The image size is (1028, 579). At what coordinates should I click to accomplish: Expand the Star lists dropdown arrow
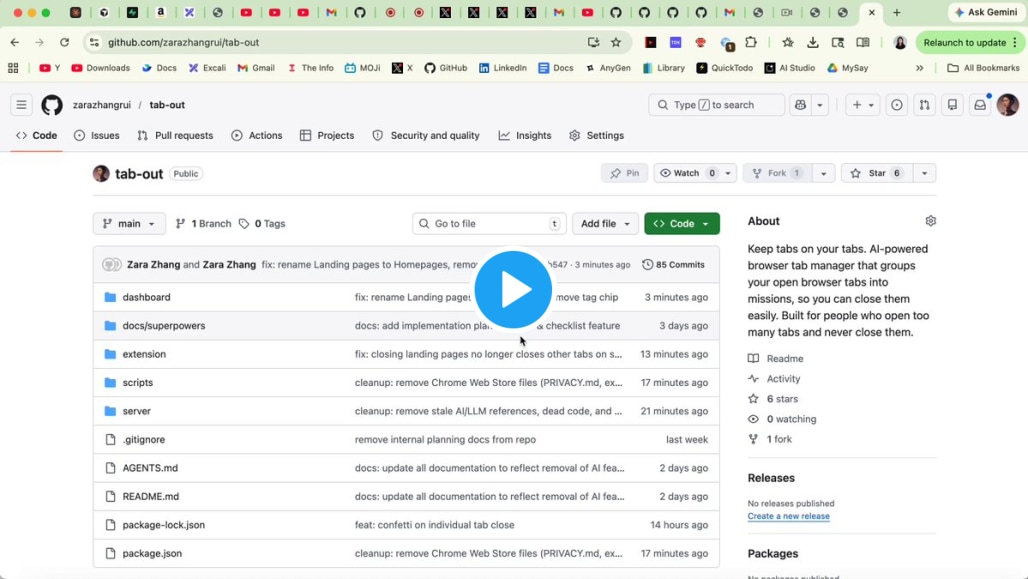(924, 173)
